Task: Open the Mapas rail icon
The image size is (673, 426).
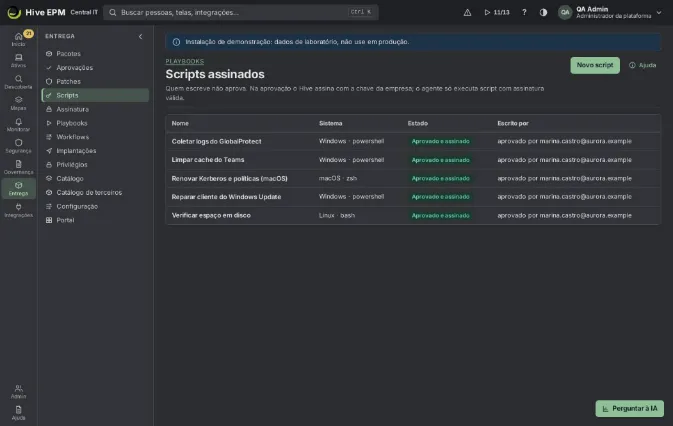Action: 18,103
